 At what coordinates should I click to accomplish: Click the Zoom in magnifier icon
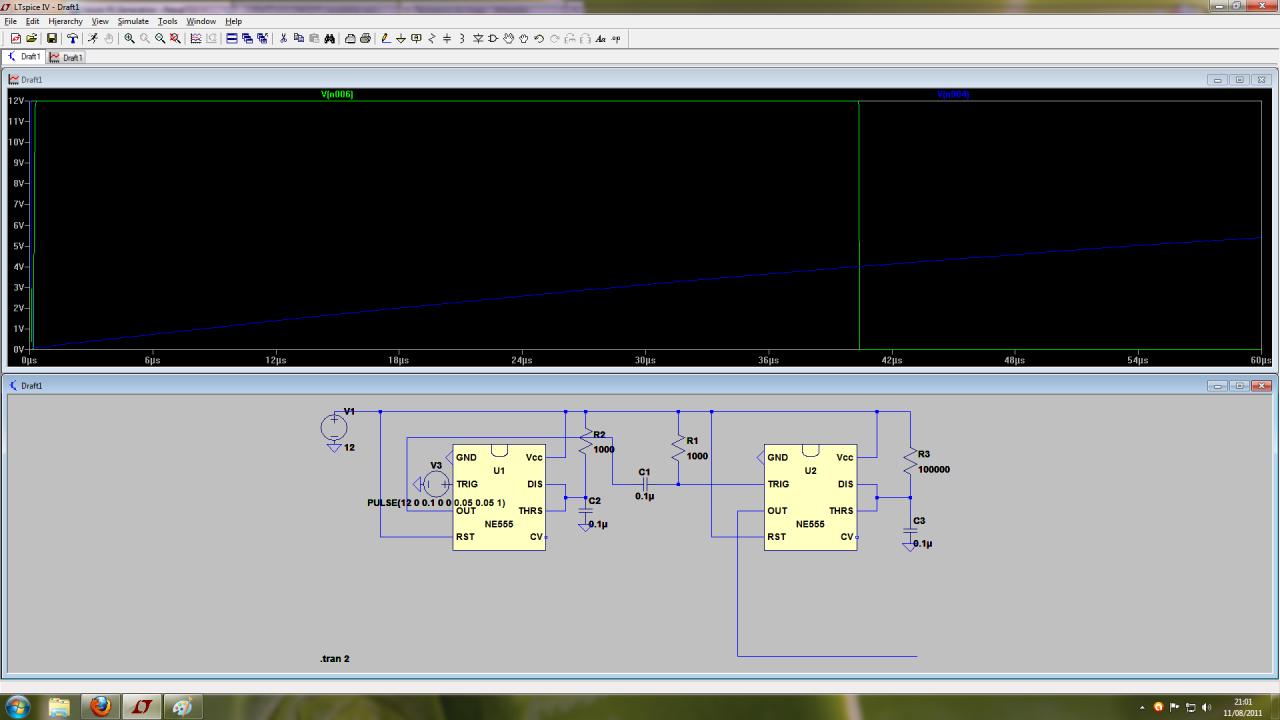click(130, 39)
